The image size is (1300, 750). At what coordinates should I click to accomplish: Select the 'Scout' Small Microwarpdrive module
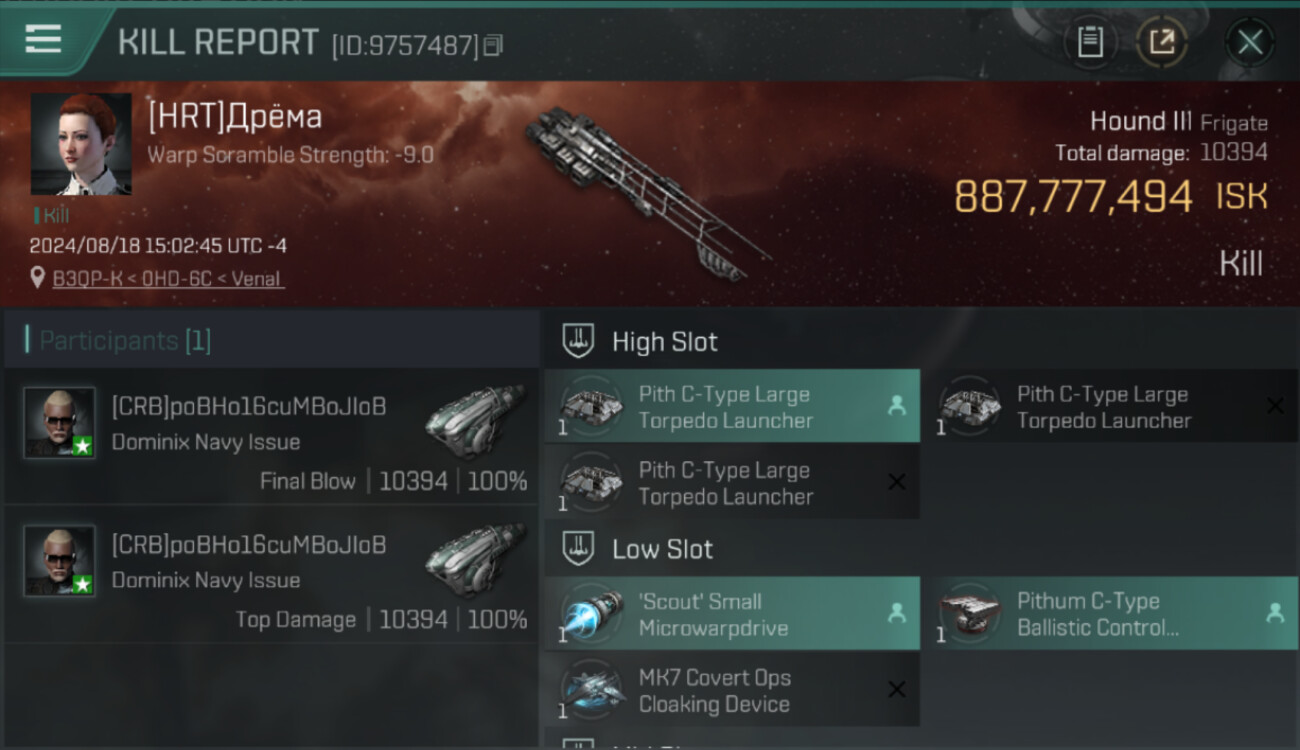coord(732,614)
